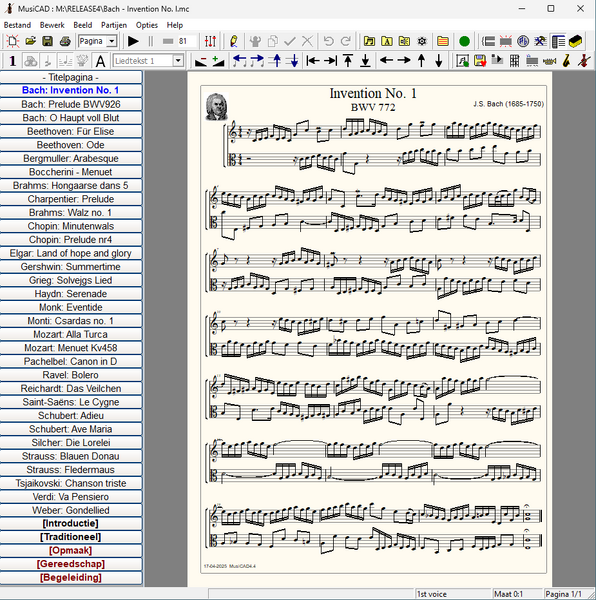Click the blue round clef symbol icon

(523, 41)
